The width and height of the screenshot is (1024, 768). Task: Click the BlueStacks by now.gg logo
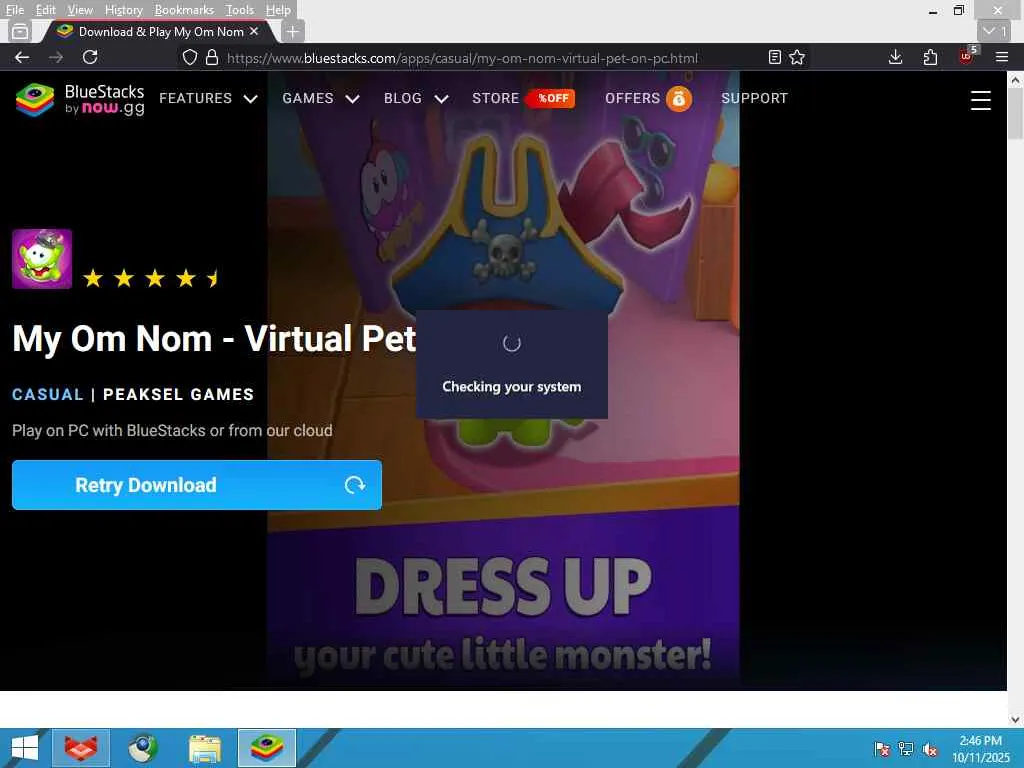point(80,100)
